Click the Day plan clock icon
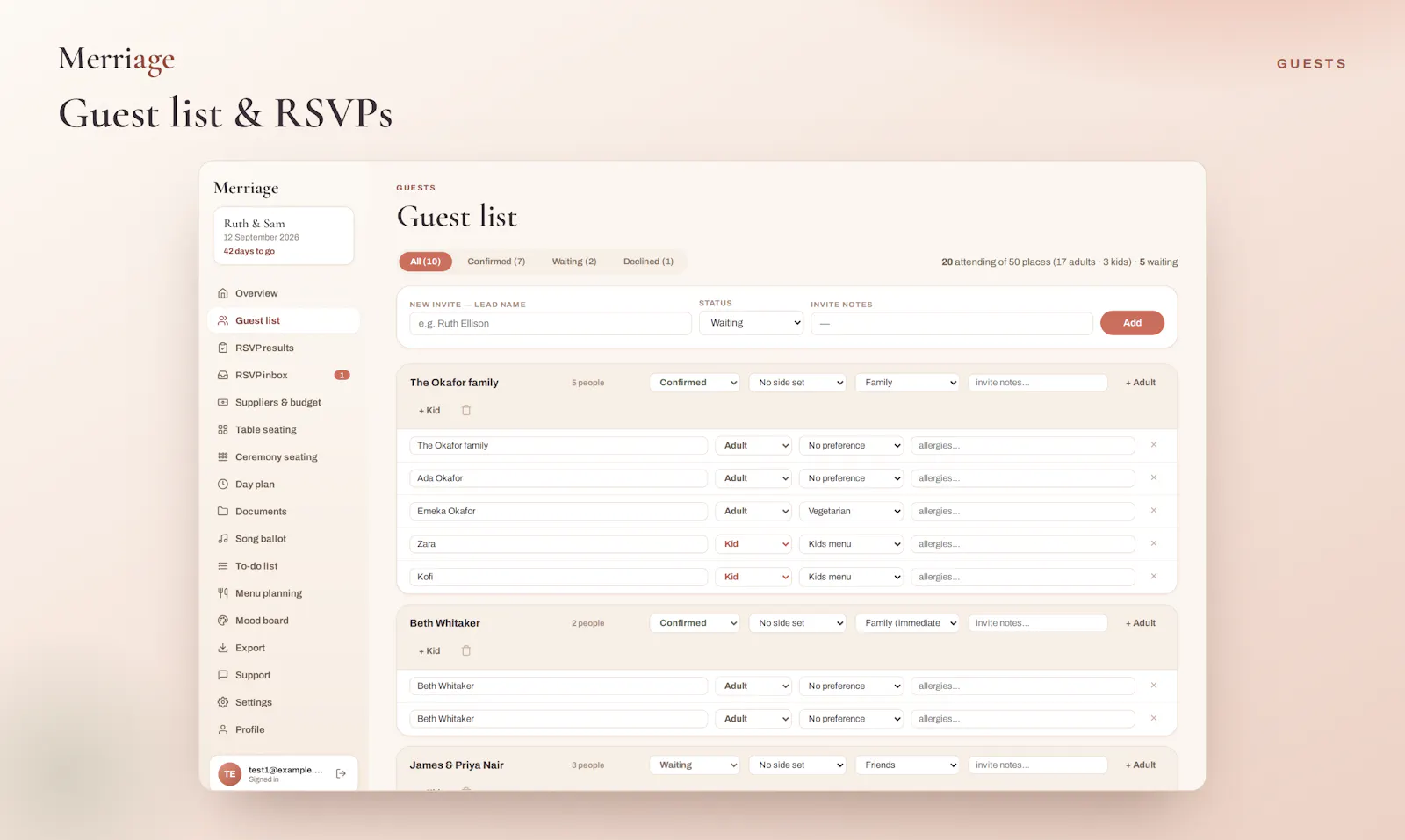This screenshot has width=1405, height=840. pyautogui.click(x=223, y=484)
